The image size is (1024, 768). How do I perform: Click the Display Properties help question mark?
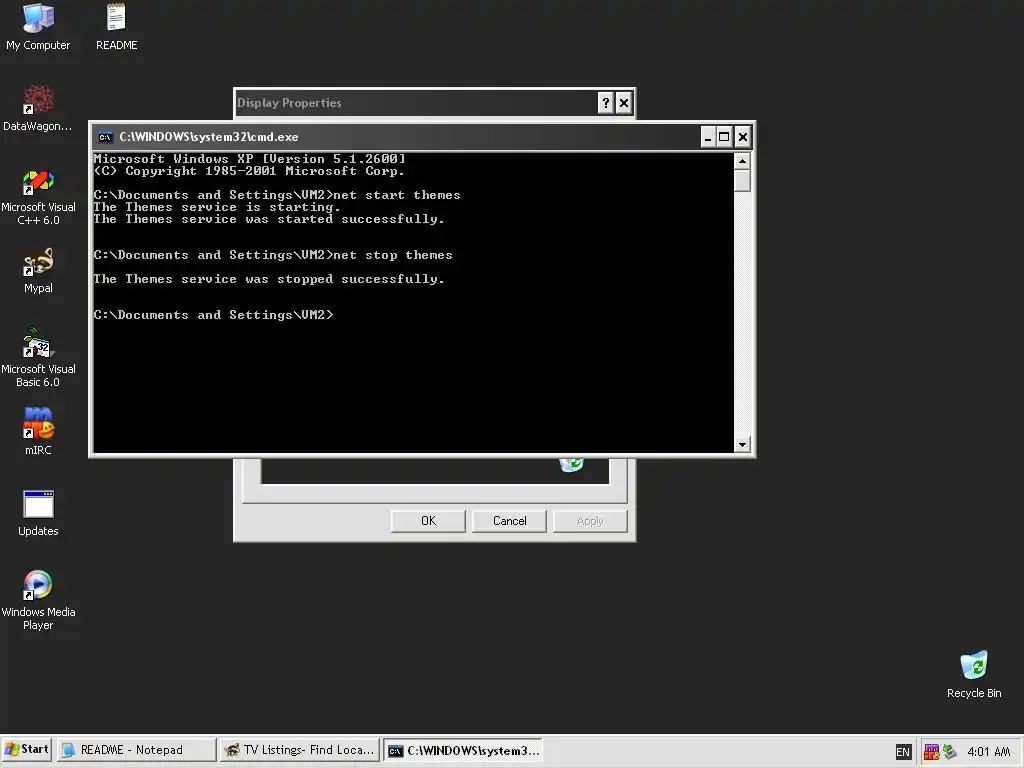605,103
